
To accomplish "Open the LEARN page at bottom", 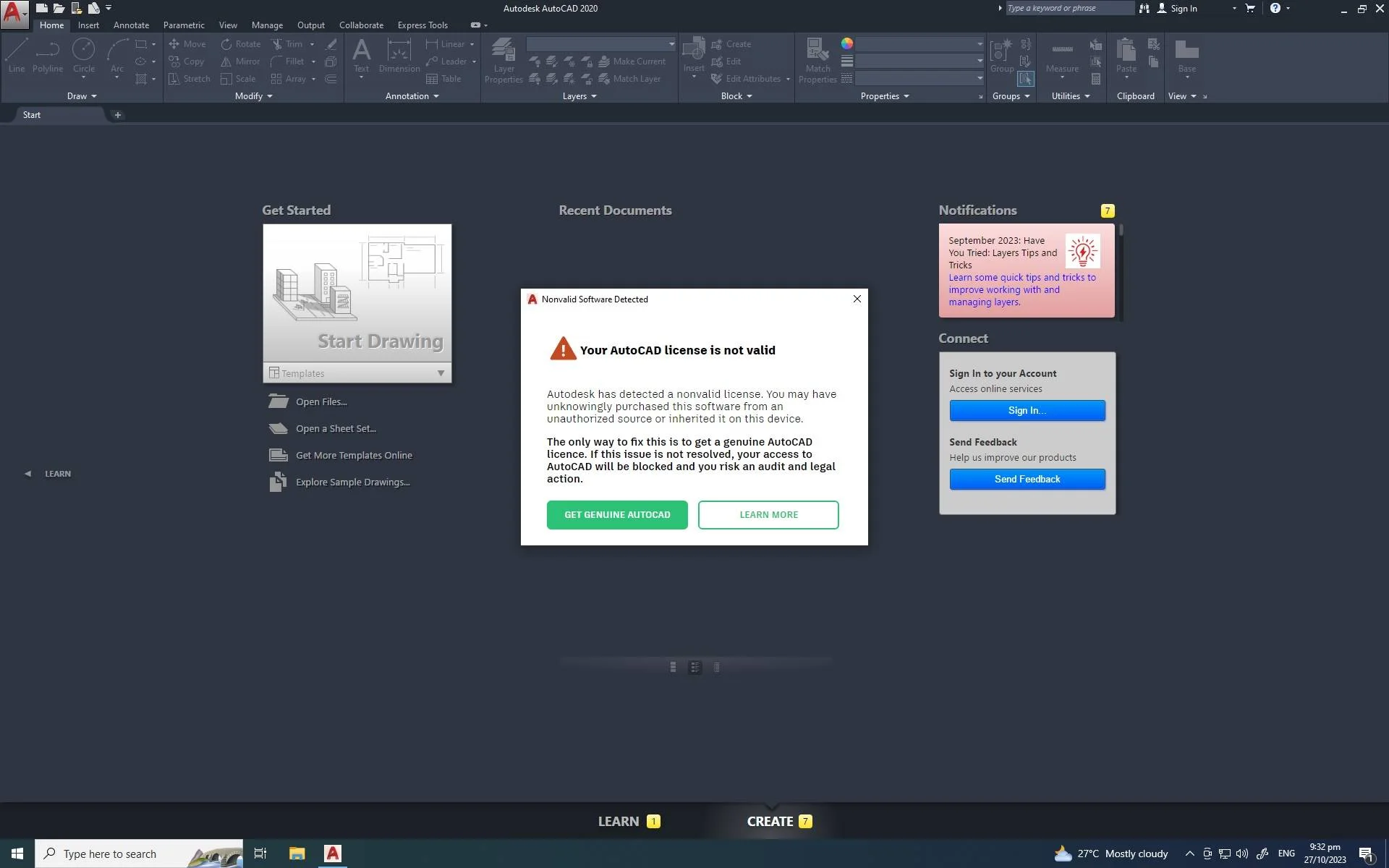I will point(629,822).
